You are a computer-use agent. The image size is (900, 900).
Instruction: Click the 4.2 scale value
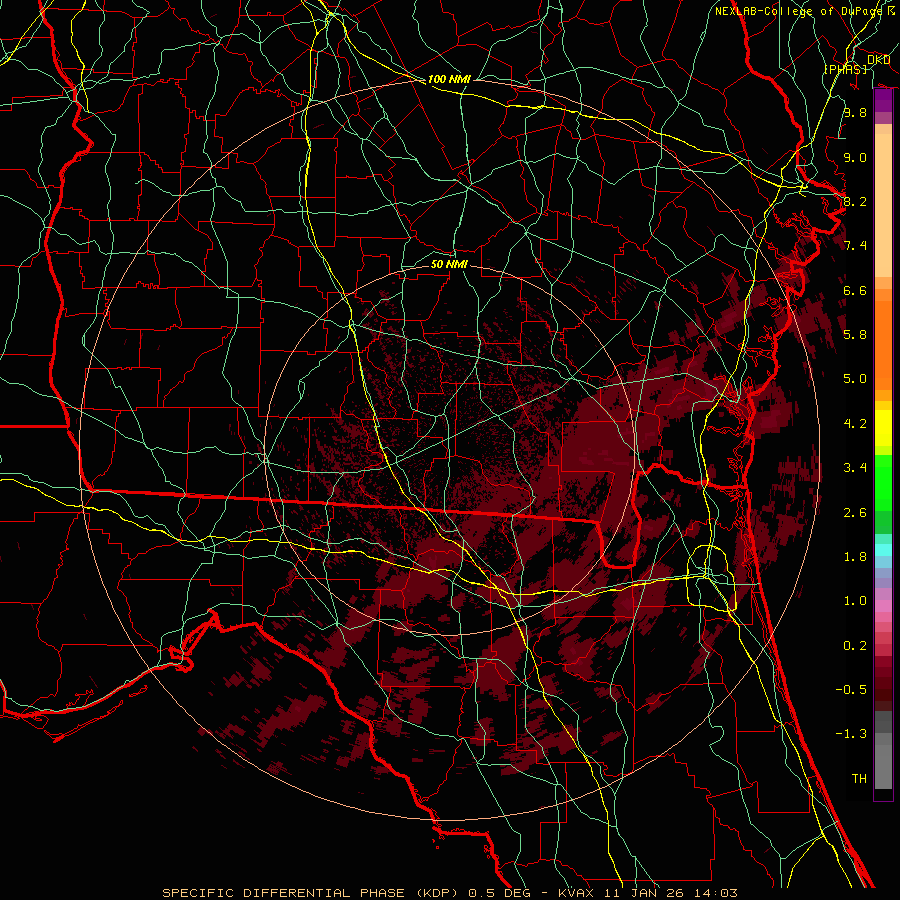pyautogui.click(x=855, y=424)
